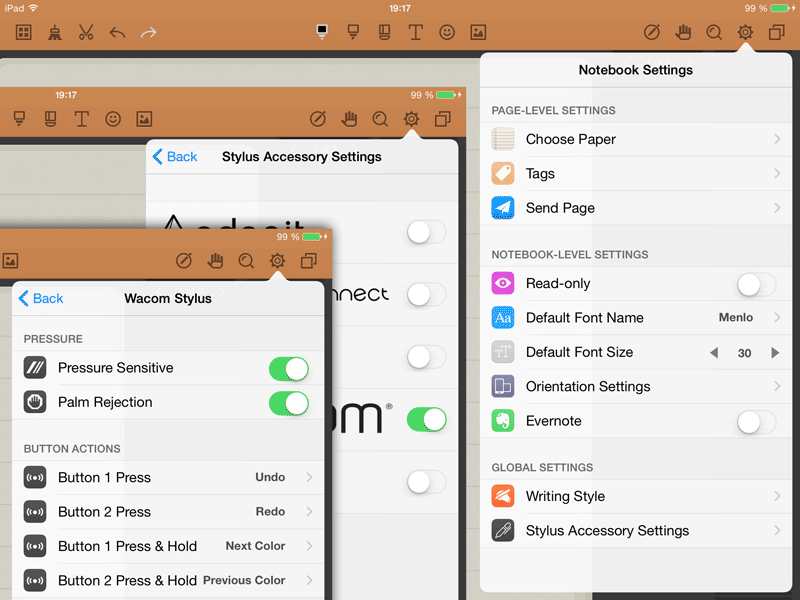Click the redo arrow in toolbar
This screenshot has height=600, width=800.
148,32
